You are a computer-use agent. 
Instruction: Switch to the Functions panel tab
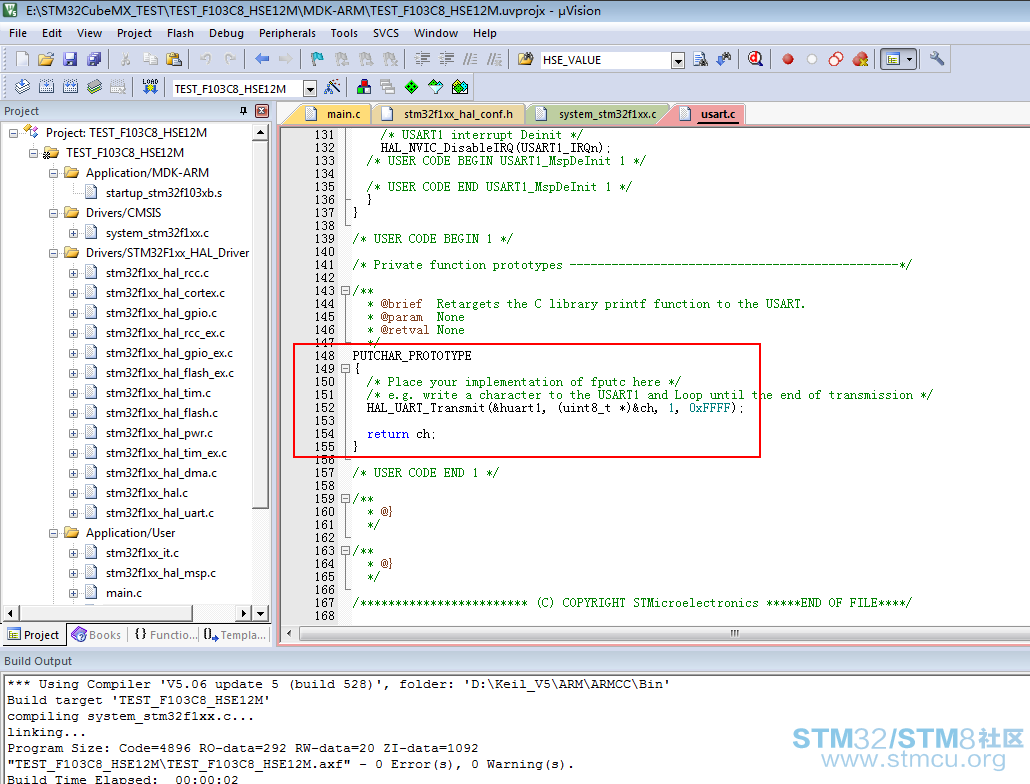tap(166, 635)
